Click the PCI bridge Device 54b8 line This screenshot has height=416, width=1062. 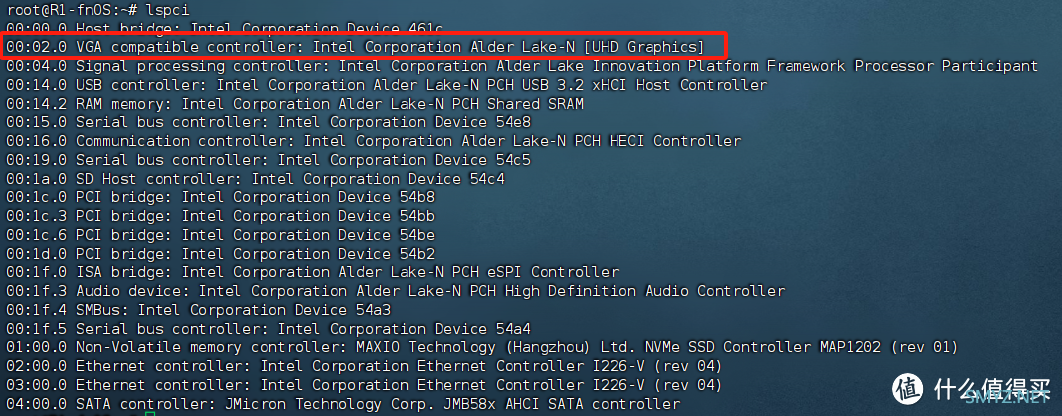220,197
